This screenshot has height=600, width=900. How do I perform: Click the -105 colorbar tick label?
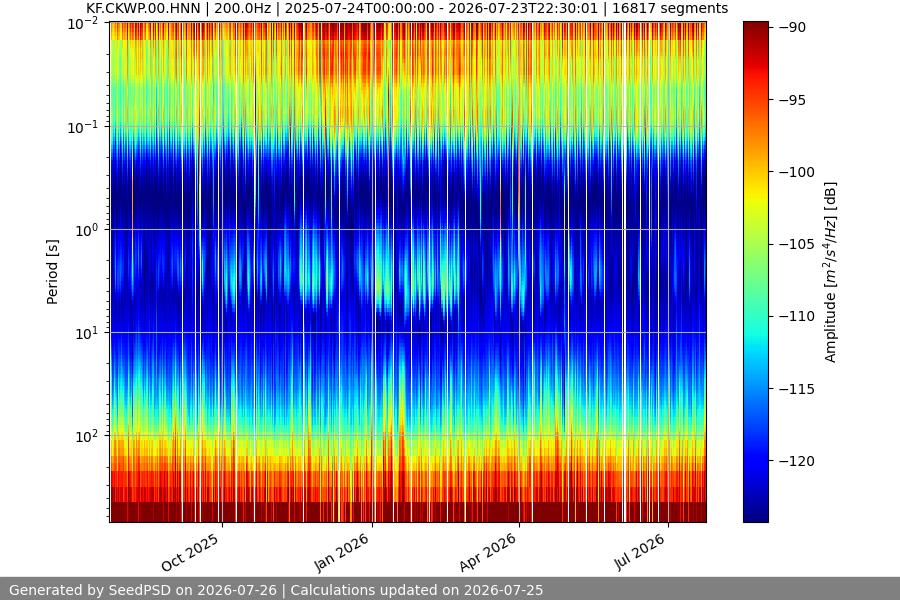(x=797, y=244)
